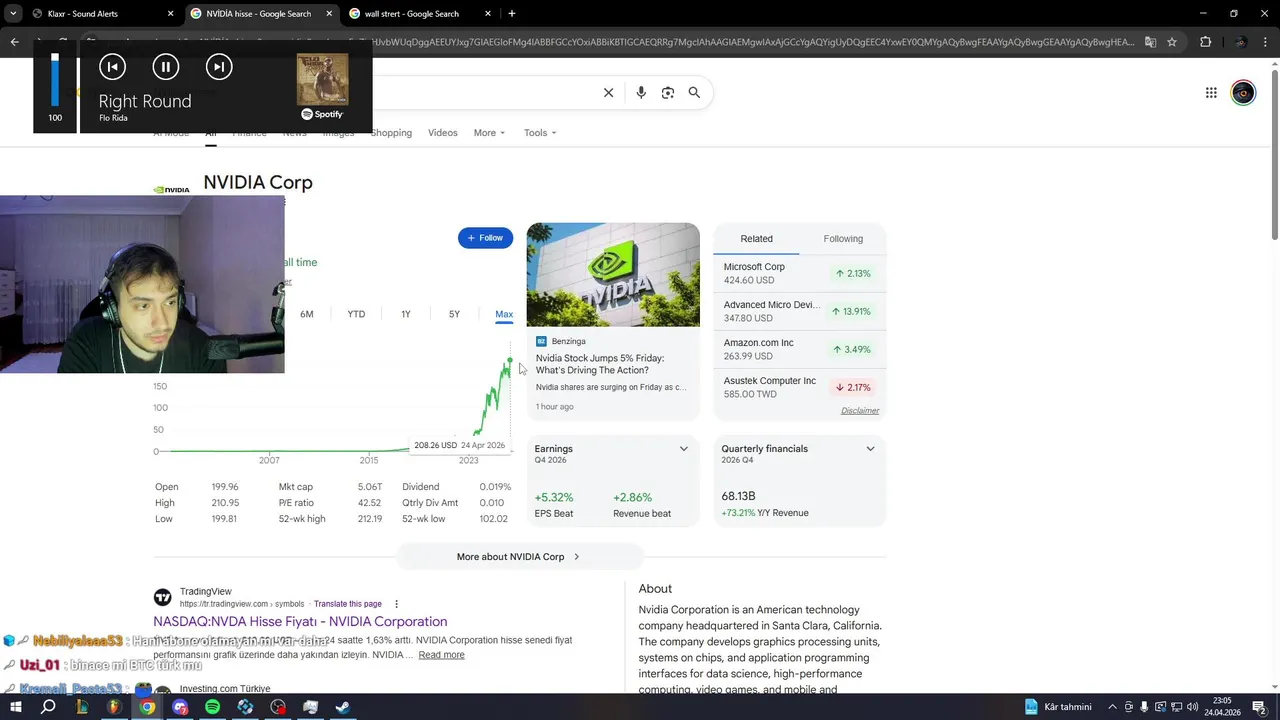
Task: Open the system volume speaker icon
Action: (x=1192, y=707)
